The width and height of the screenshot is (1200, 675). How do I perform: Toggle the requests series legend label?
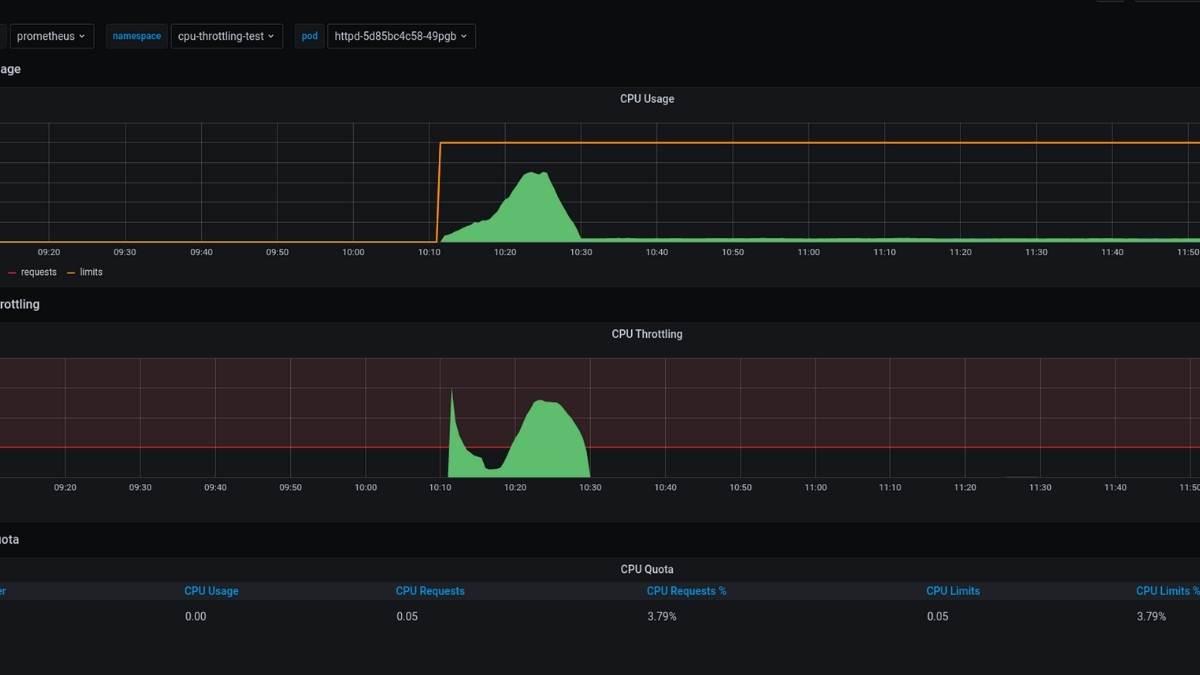[x=39, y=272]
